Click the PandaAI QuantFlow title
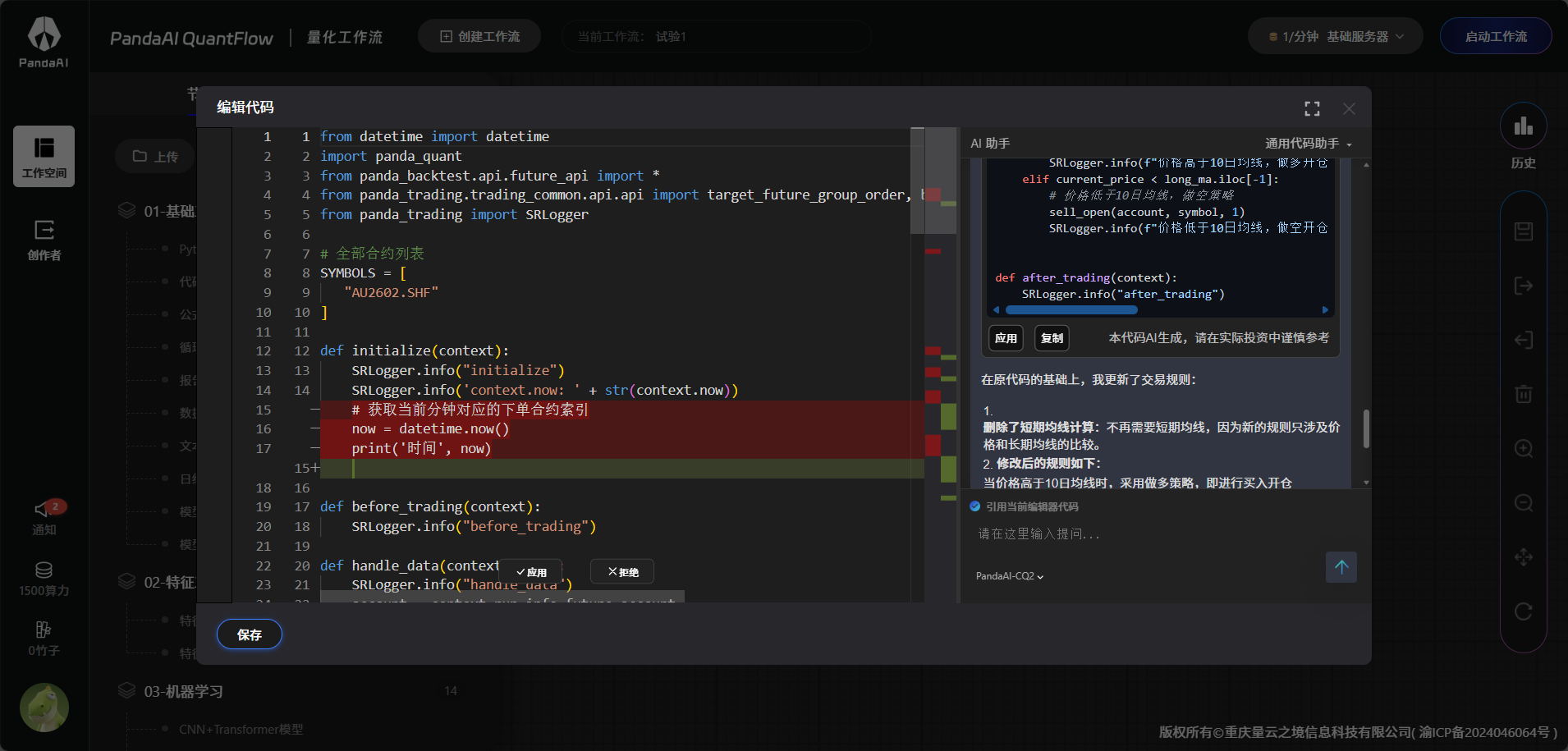The height and width of the screenshot is (751, 1568). tap(191, 38)
